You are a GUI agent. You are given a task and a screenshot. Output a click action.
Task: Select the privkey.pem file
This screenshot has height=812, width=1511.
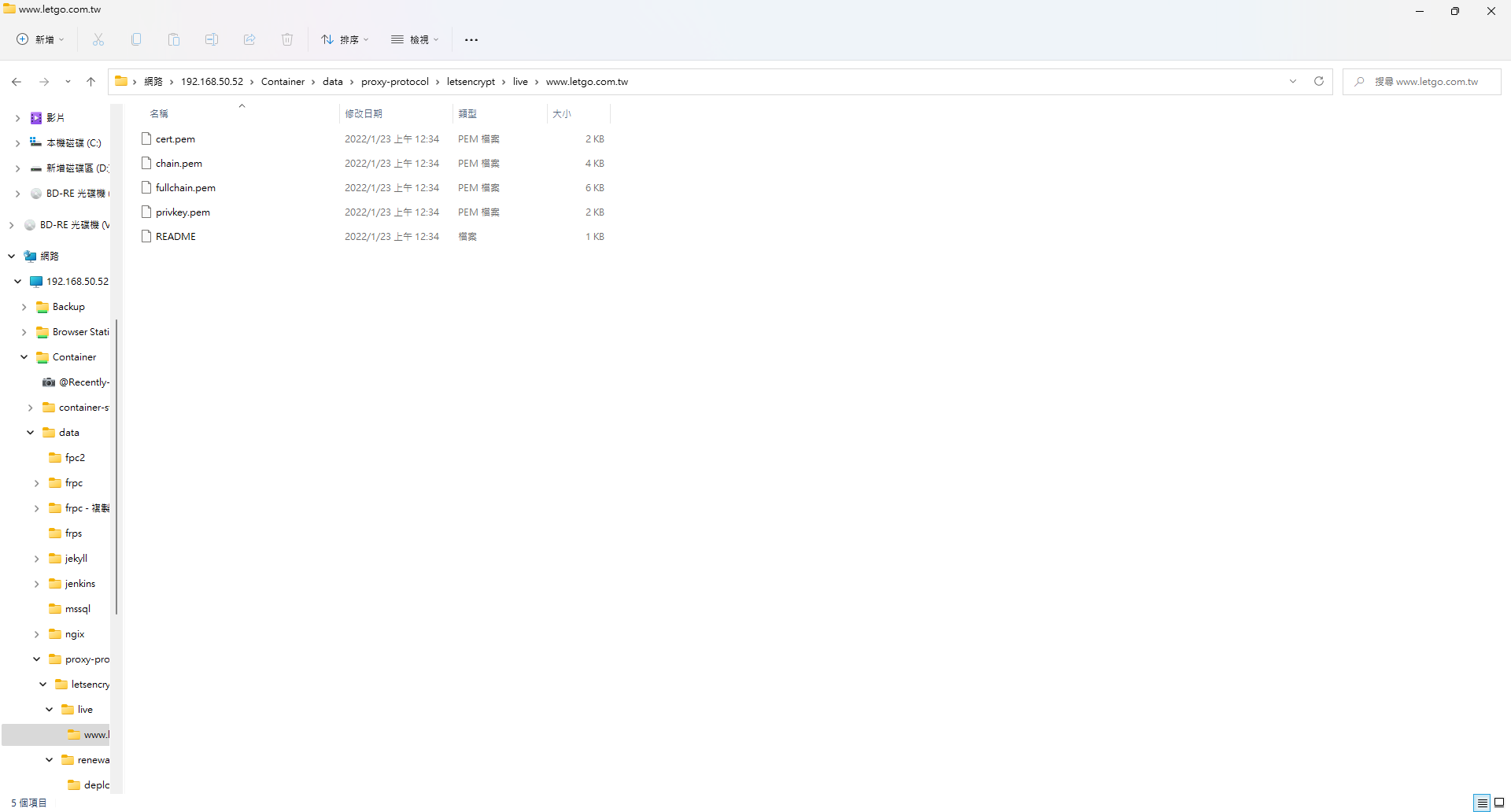[x=183, y=212]
